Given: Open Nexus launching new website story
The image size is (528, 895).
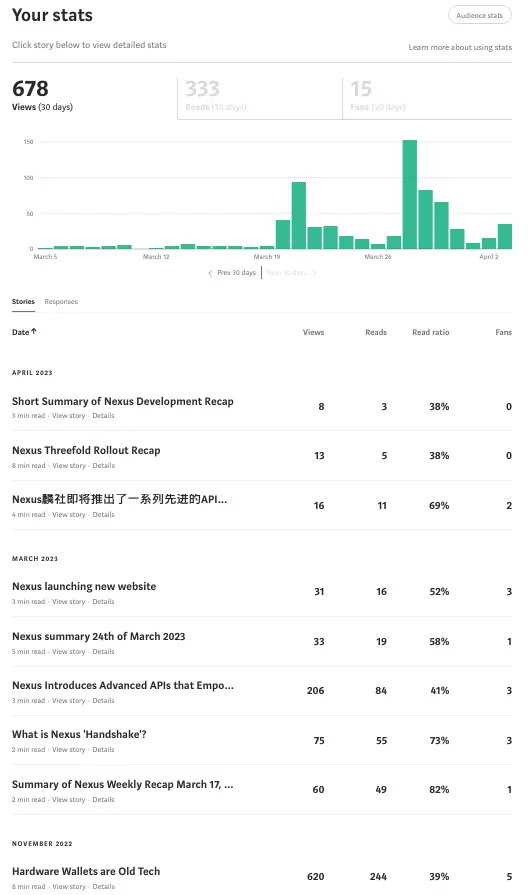Looking at the screenshot, I should 84,586.
